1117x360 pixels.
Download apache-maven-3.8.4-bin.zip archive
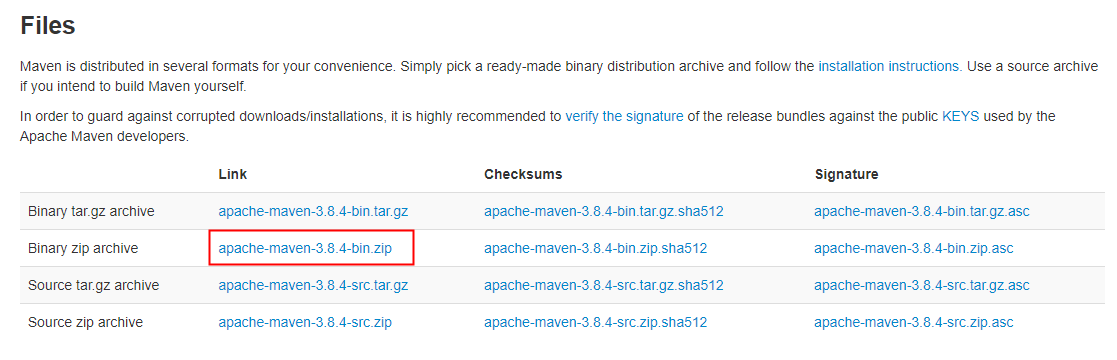click(x=305, y=249)
